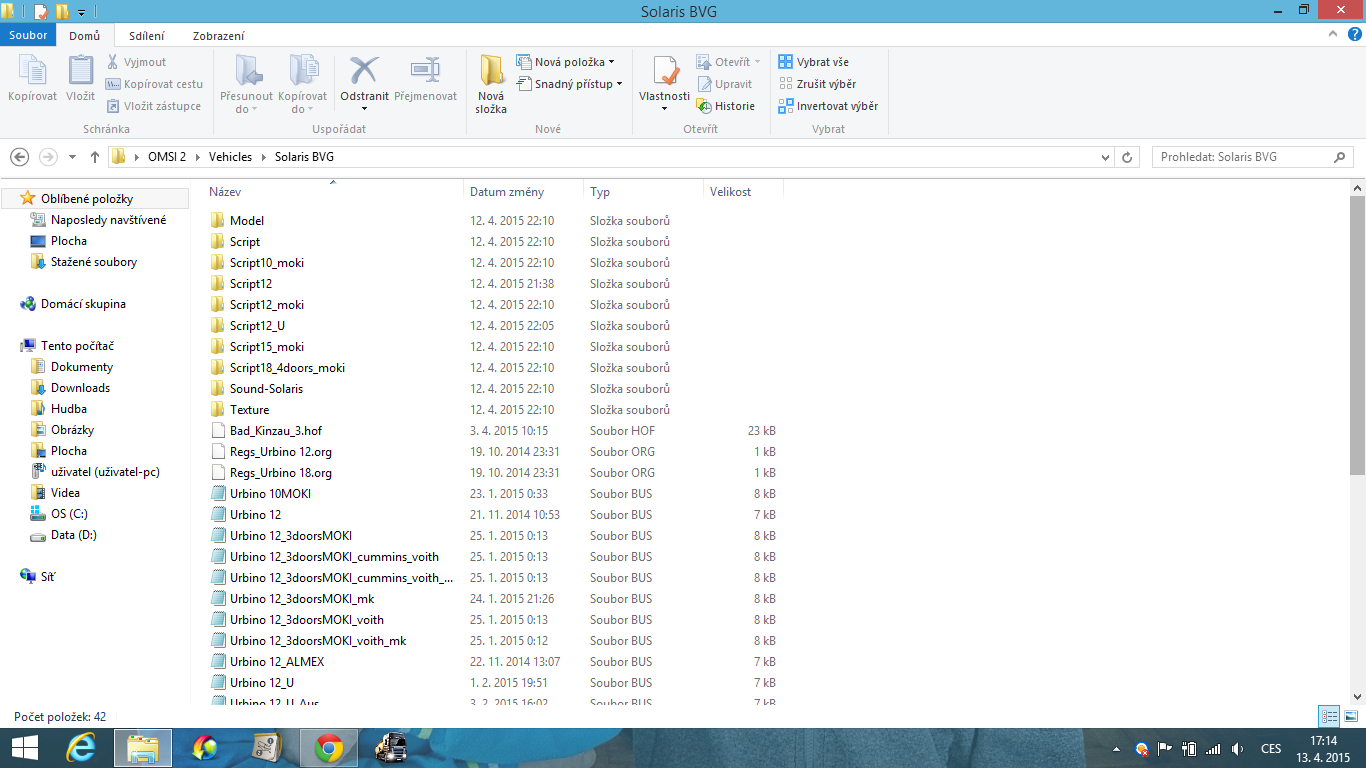Click the Nová složka folder icon
Viewport: 1366px width, 768px height.
491,72
